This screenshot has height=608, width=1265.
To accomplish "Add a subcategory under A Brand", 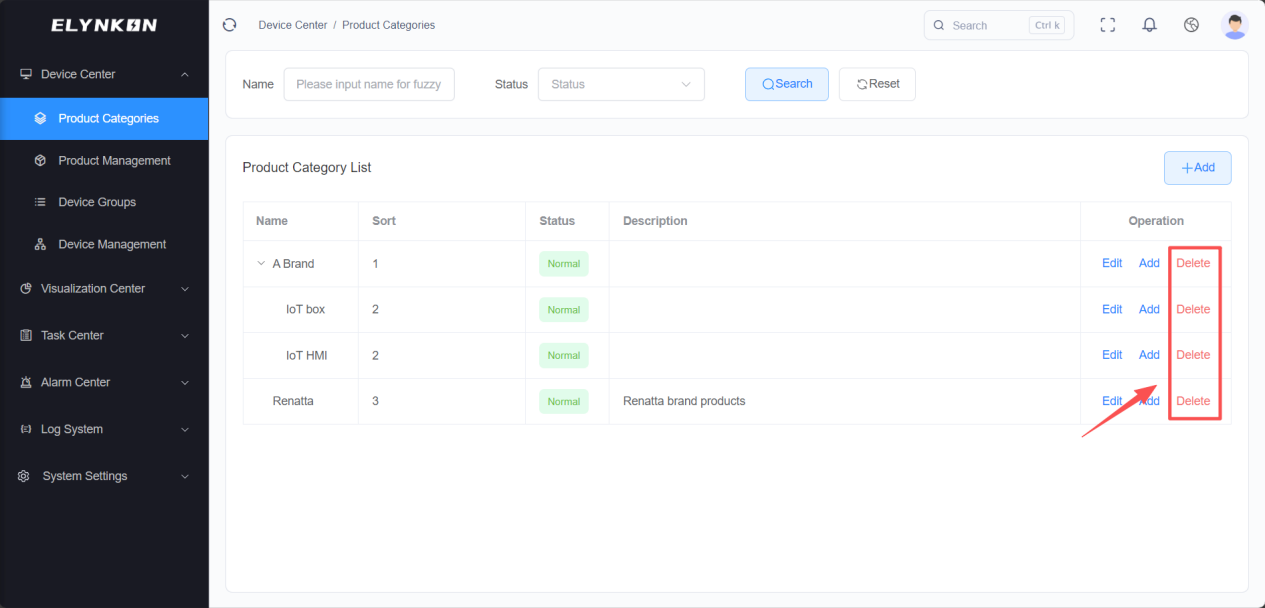I will pos(1149,263).
